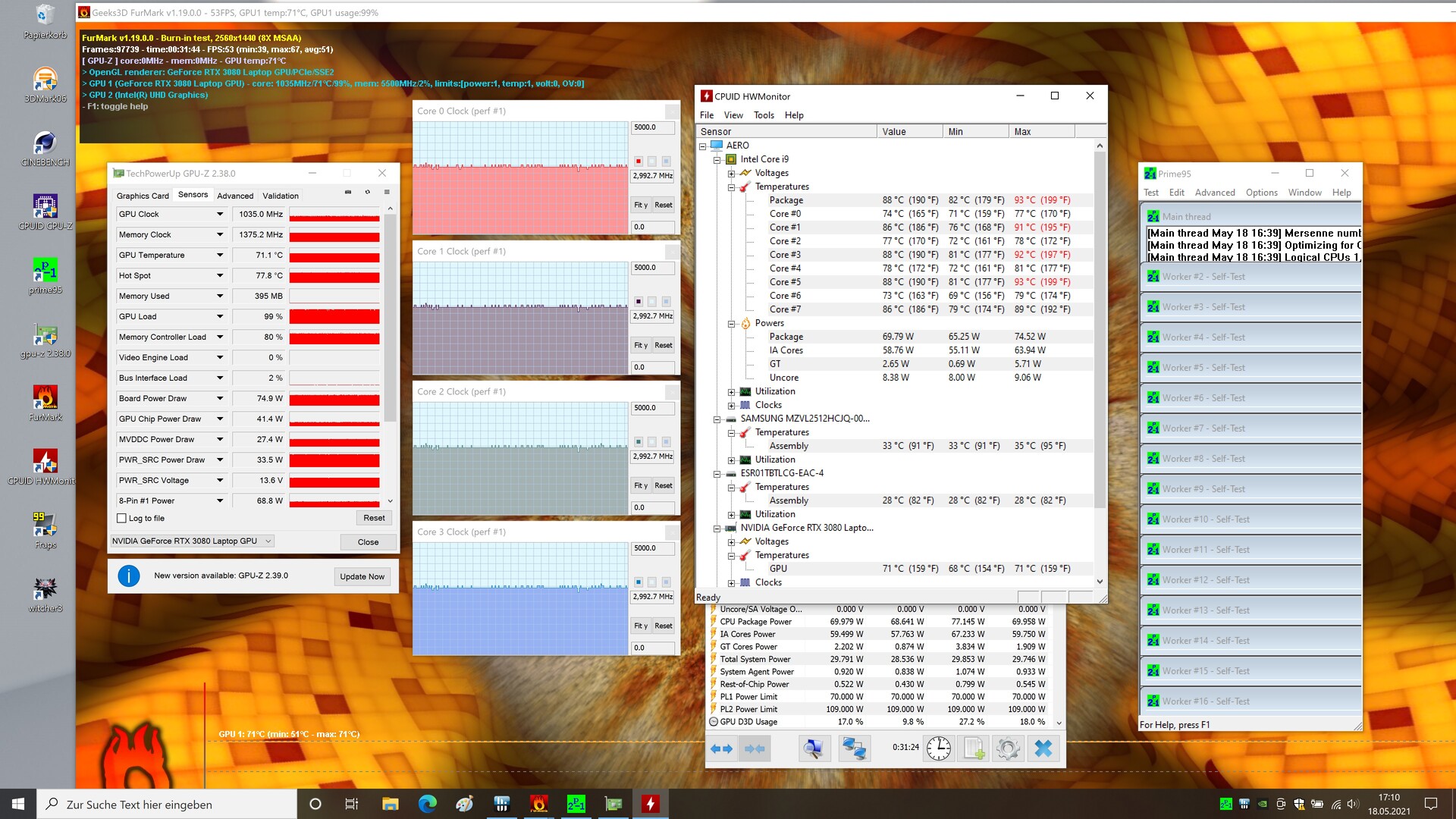1456x819 pixels.
Task: Enable the Log to file checkbox
Action: (x=121, y=519)
